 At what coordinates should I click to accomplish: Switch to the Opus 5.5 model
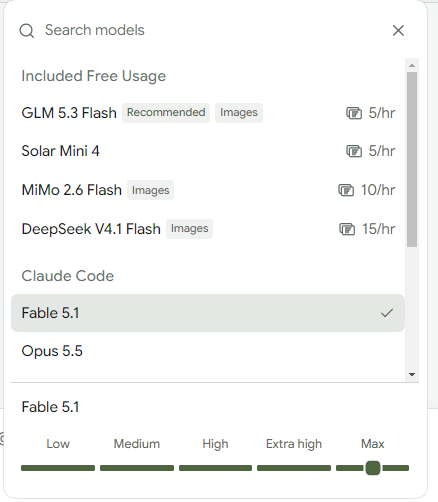(x=208, y=351)
